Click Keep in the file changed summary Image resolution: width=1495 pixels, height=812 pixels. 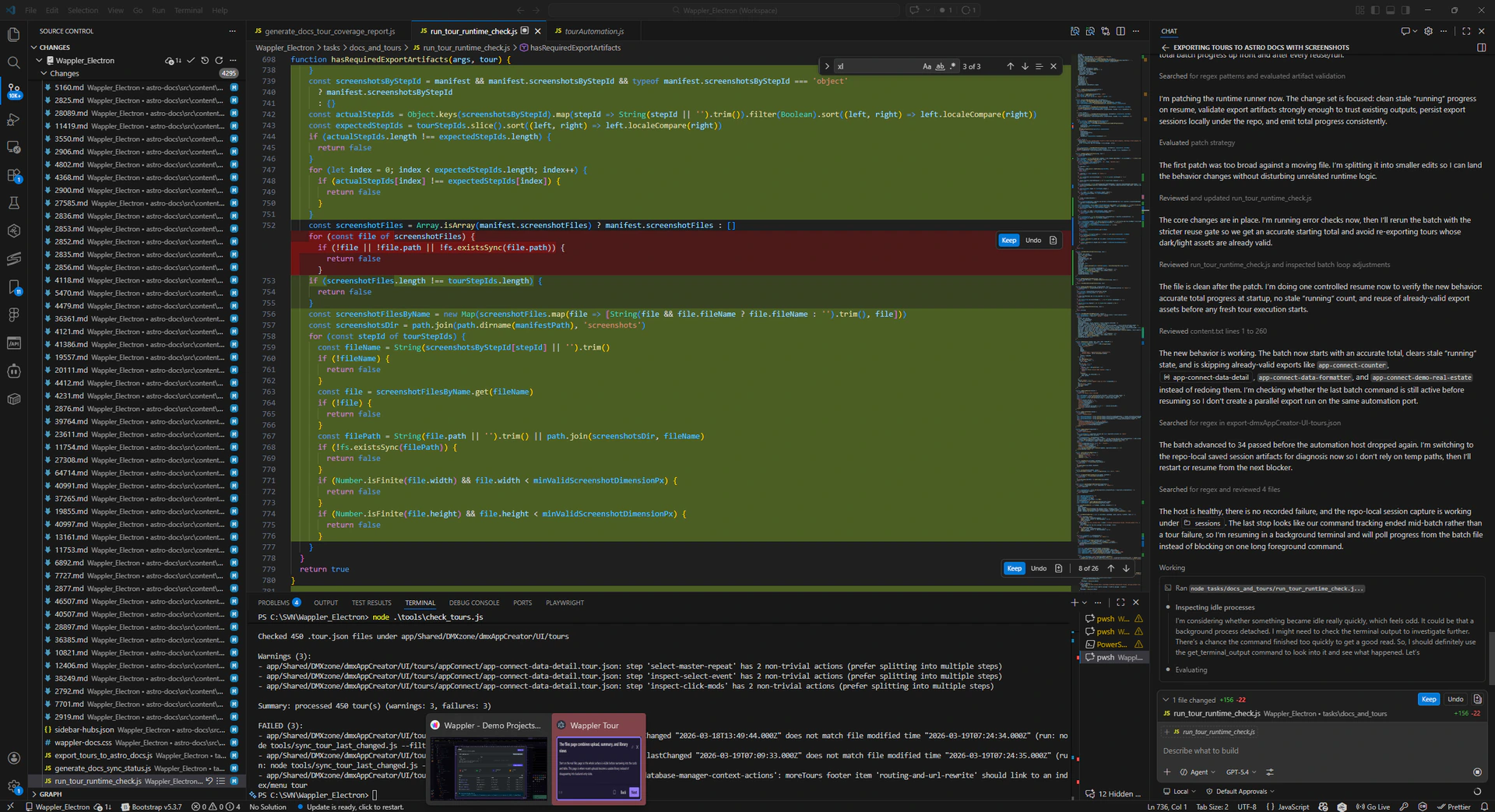tap(1428, 699)
